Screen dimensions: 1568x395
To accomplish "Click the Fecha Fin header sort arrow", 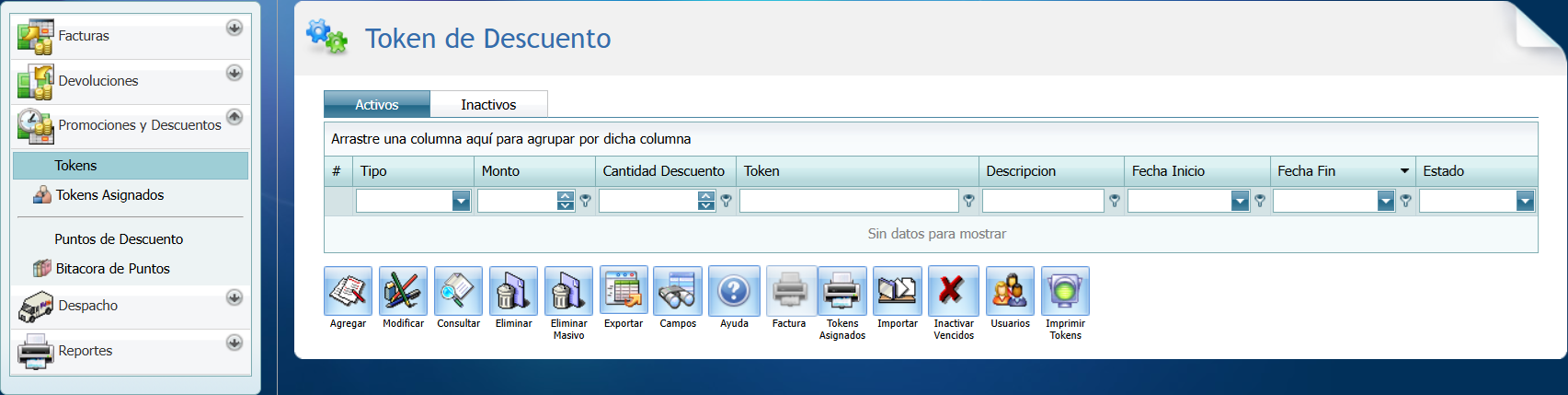I will [x=1404, y=171].
